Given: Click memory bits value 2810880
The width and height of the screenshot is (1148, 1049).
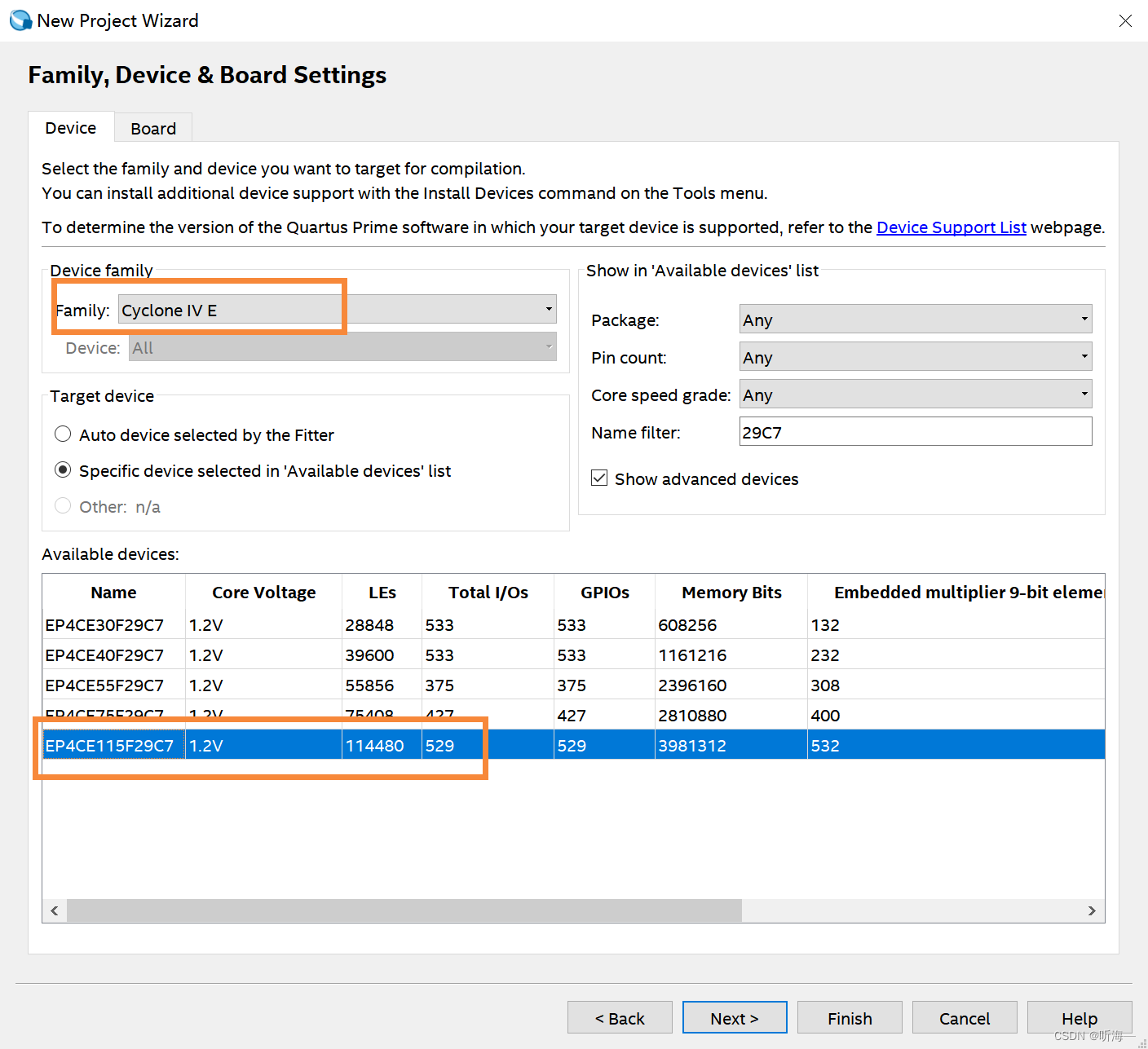Looking at the screenshot, I should [x=692, y=716].
